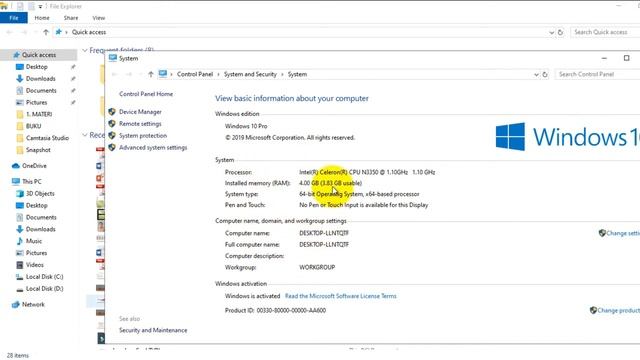
Task: Open Security and Maintenance
Action: click(153, 330)
